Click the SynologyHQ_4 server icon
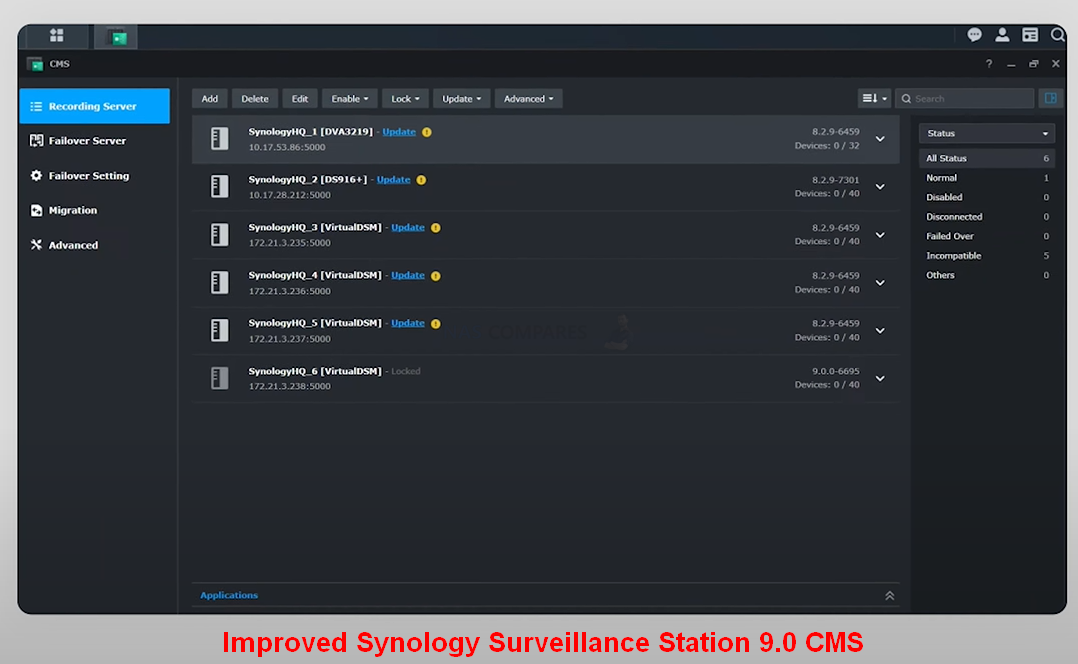This screenshot has width=1078, height=664. (x=219, y=283)
